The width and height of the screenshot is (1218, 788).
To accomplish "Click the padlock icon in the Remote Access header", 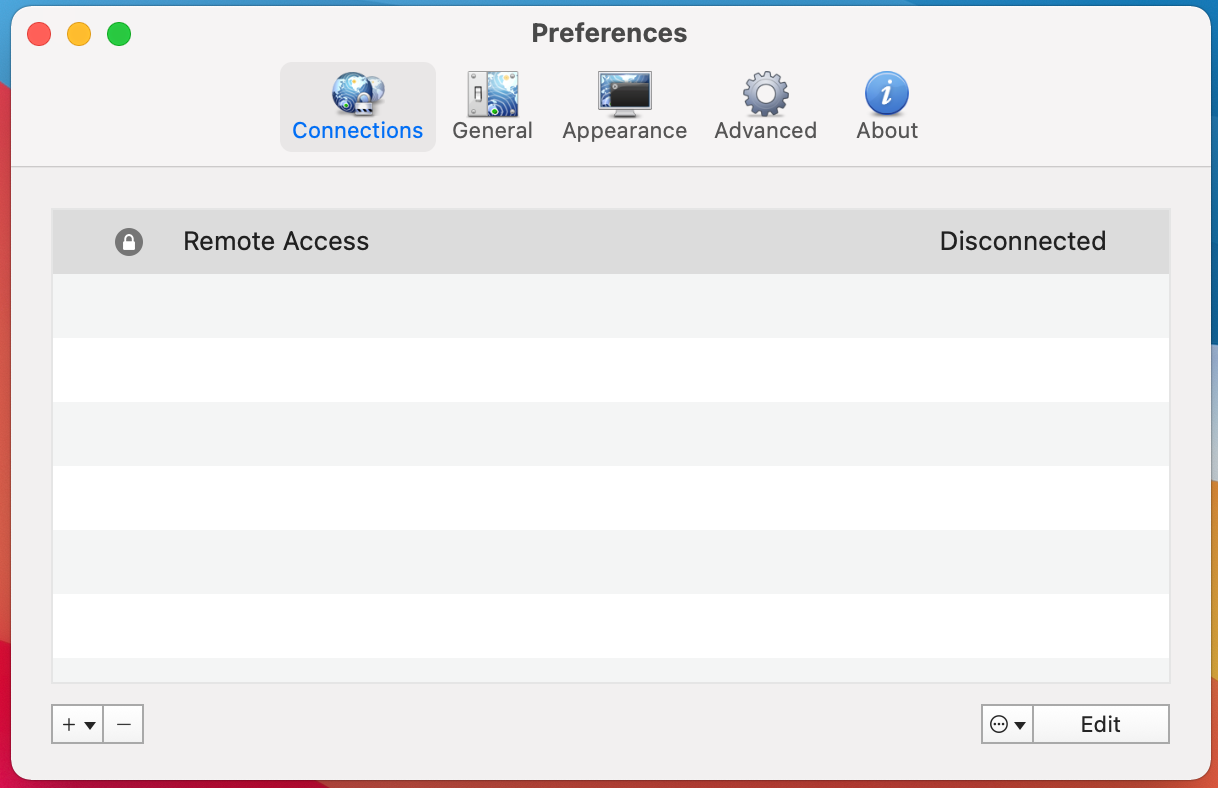I will [x=129, y=241].
